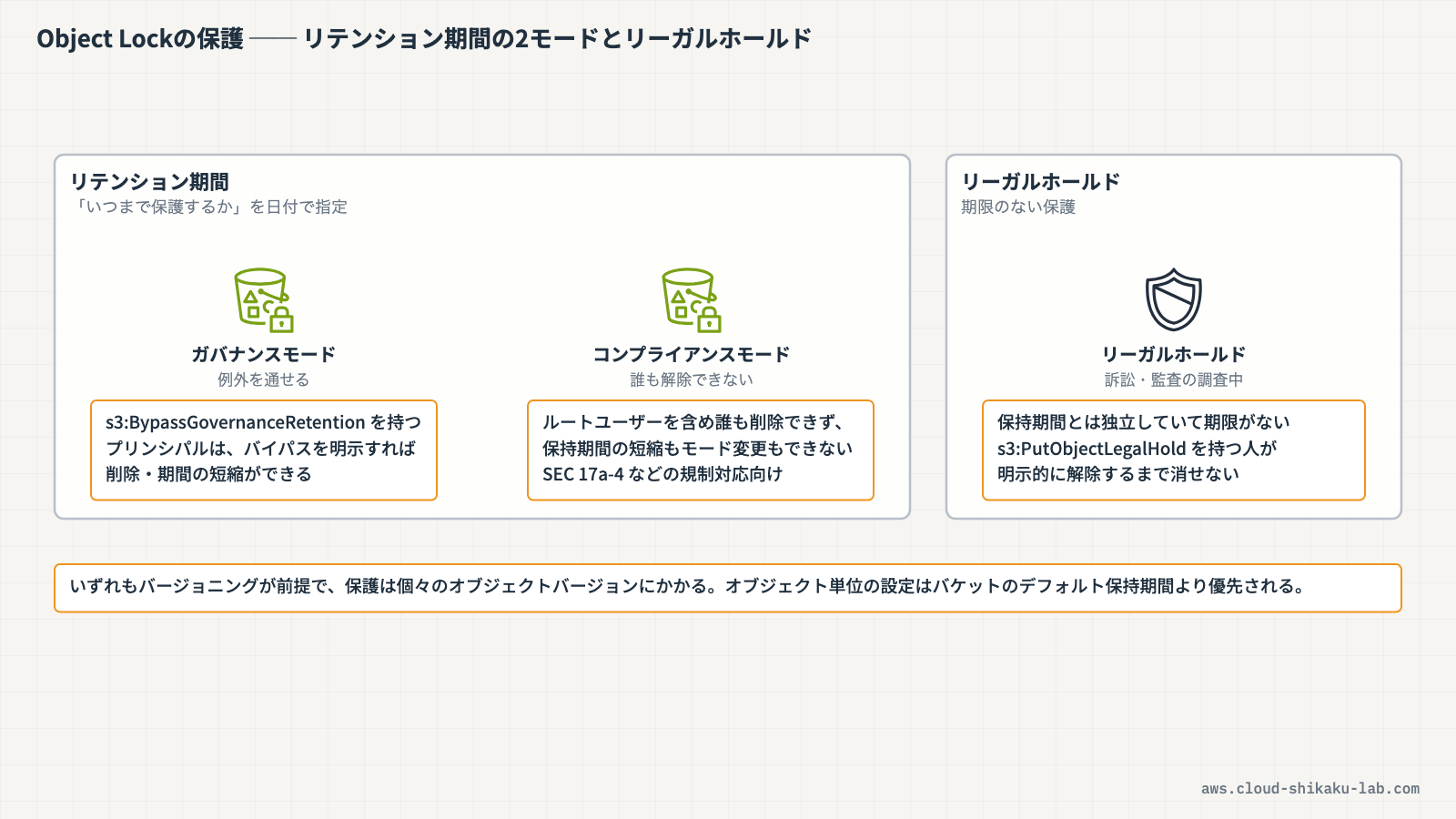Click the bottom note about versioning 'いずれもバージョニングが前提で'

[728, 588]
